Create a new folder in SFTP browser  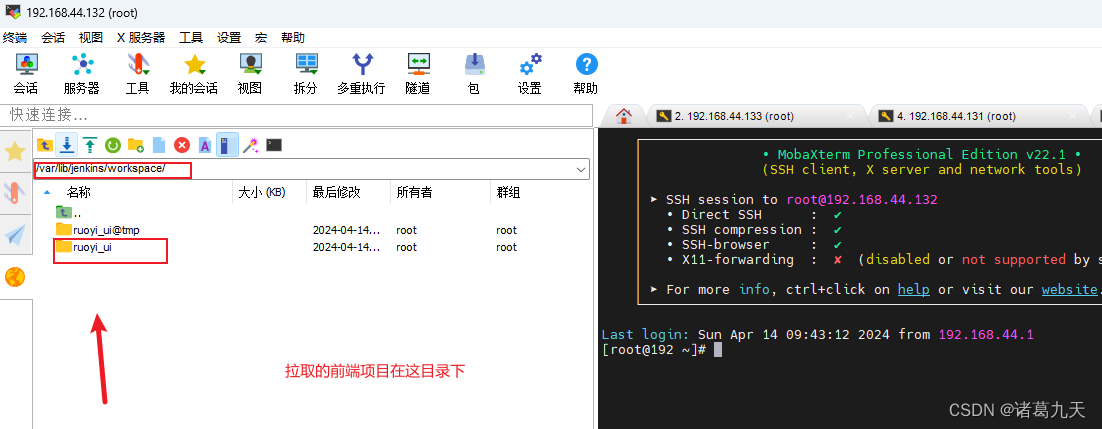click(x=136, y=145)
